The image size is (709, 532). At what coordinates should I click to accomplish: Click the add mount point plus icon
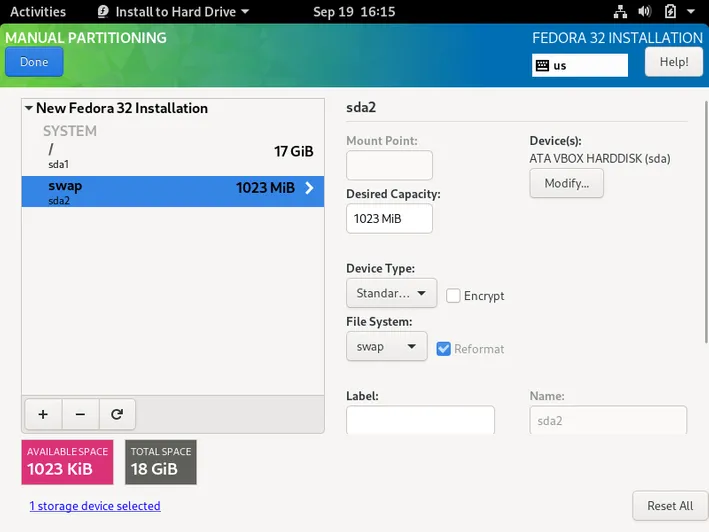pos(43,414)
